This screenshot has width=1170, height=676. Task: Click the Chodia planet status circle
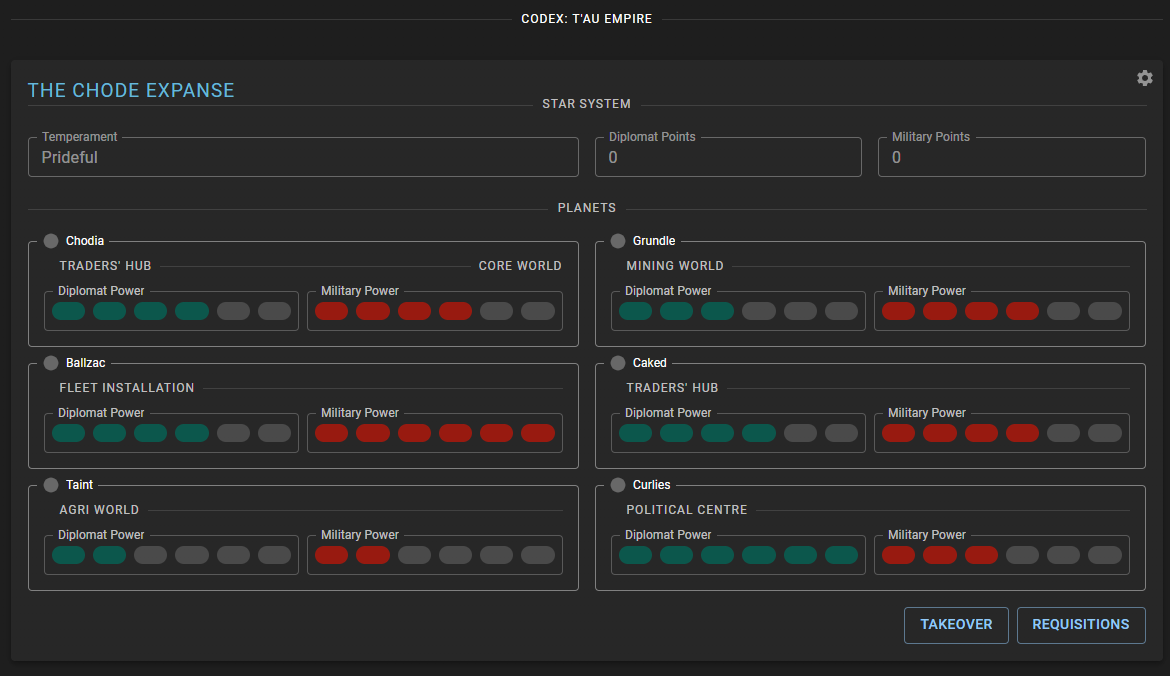[x=51, y=241]
